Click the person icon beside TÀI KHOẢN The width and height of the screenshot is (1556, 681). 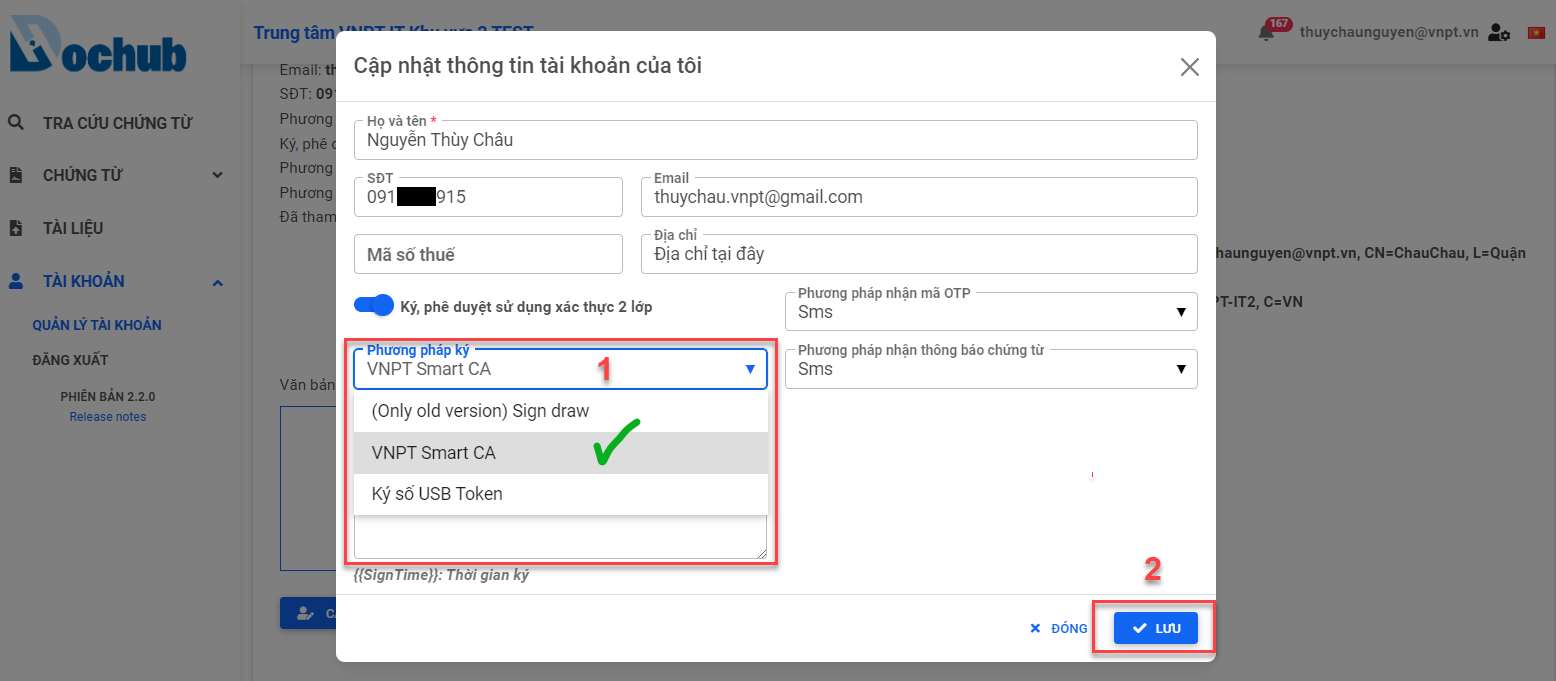pyautogui.click(x=16, y=281)
